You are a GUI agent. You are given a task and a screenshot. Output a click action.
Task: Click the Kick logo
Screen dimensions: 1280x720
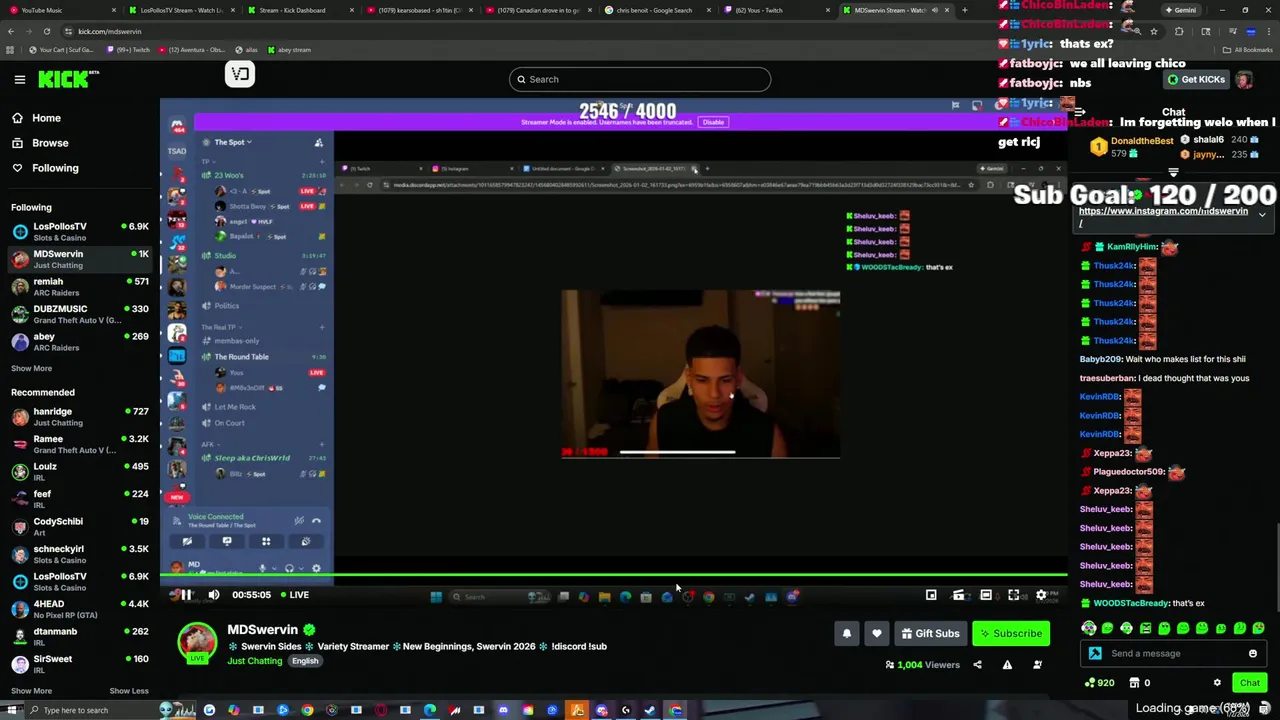tap(67, 79)
